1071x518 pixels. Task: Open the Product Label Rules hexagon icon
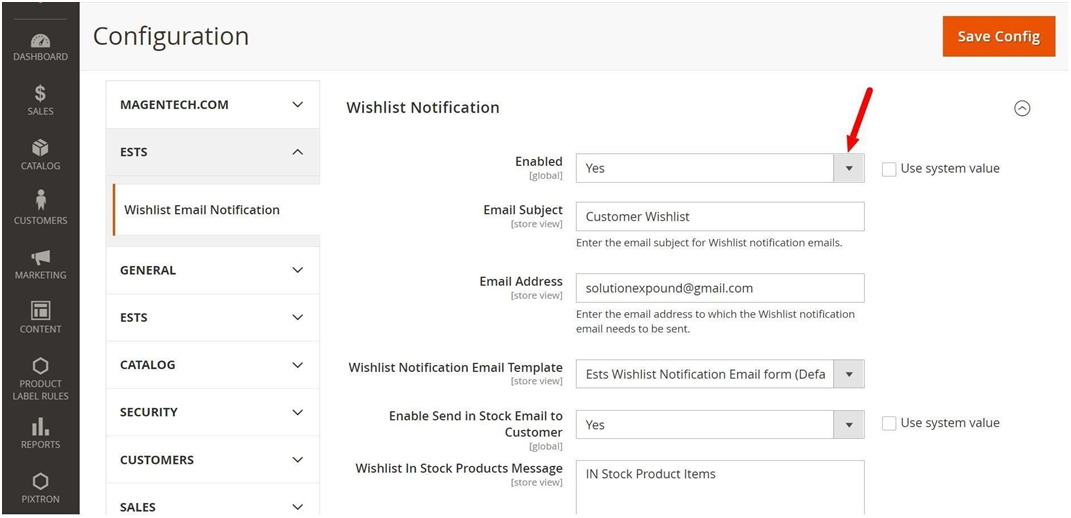point(40,366)
